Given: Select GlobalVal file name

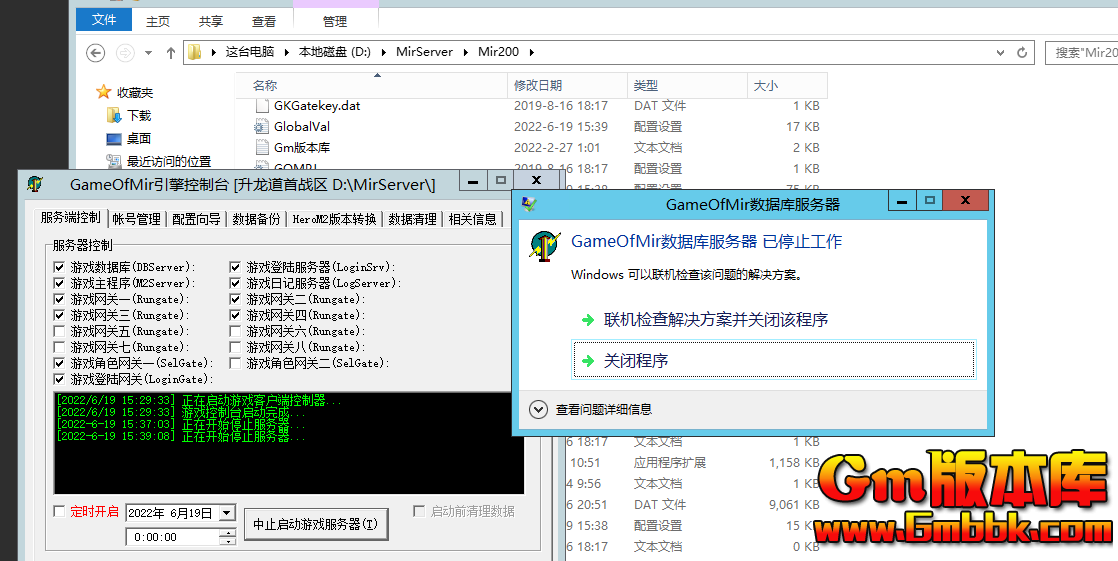Looking at the screenshot, I should point(302,127).
